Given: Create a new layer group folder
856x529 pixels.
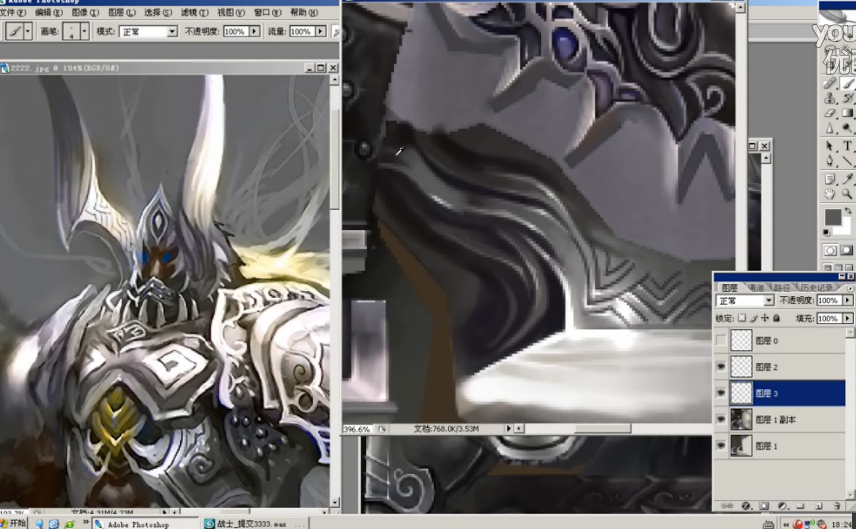Looking at the screenshot, I should (x=800, y=506).
